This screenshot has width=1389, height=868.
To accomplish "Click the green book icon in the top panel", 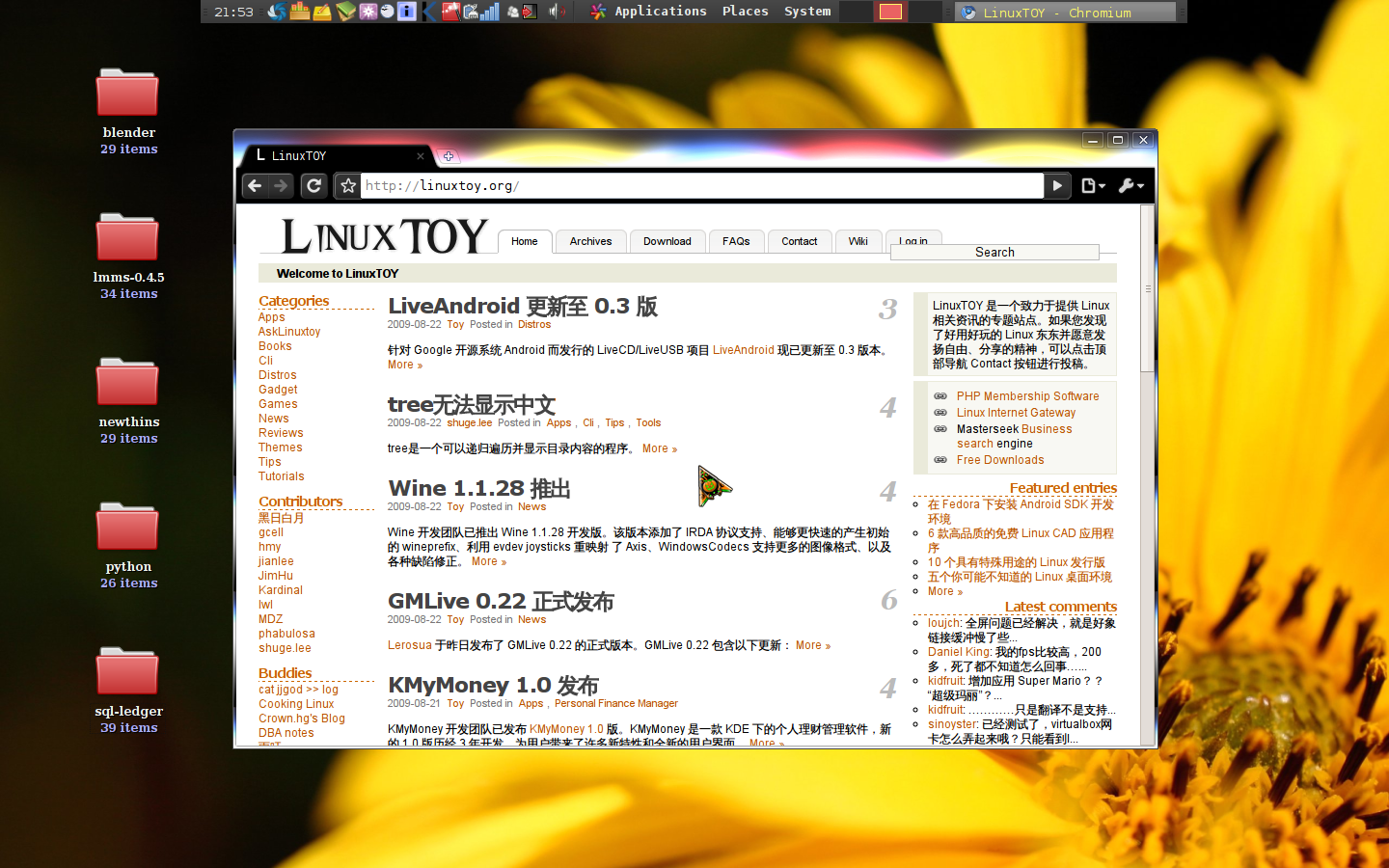I will click(345, 12).
